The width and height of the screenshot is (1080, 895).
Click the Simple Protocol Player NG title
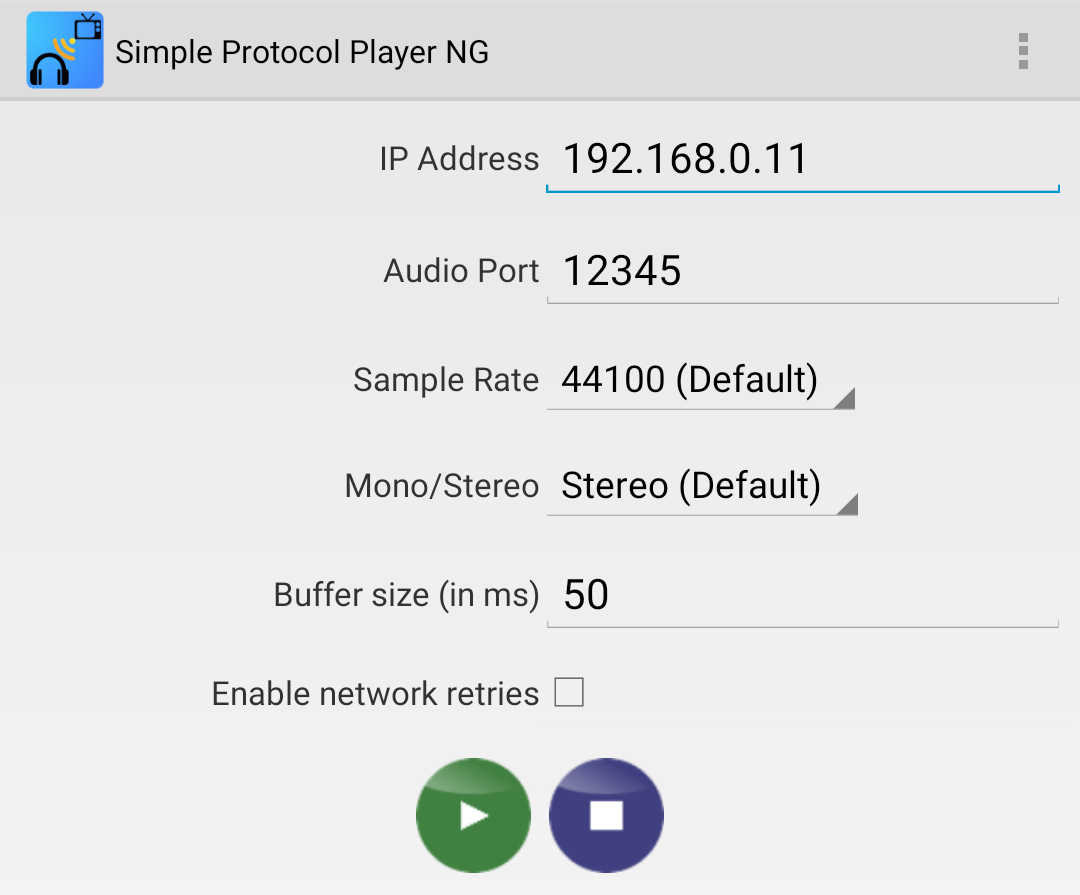pos(302,52)
